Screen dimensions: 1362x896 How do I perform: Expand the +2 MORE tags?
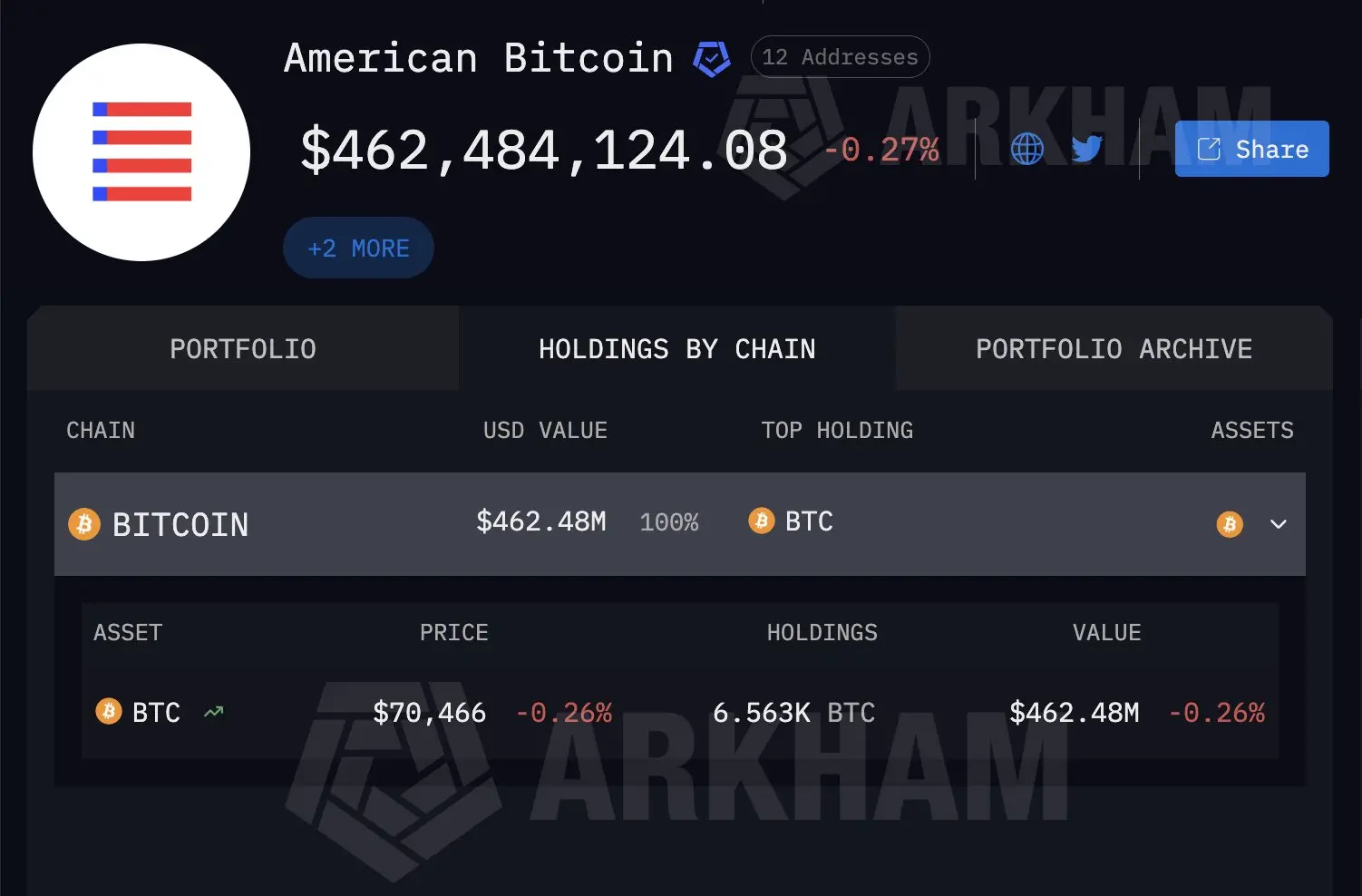point(357,247)
